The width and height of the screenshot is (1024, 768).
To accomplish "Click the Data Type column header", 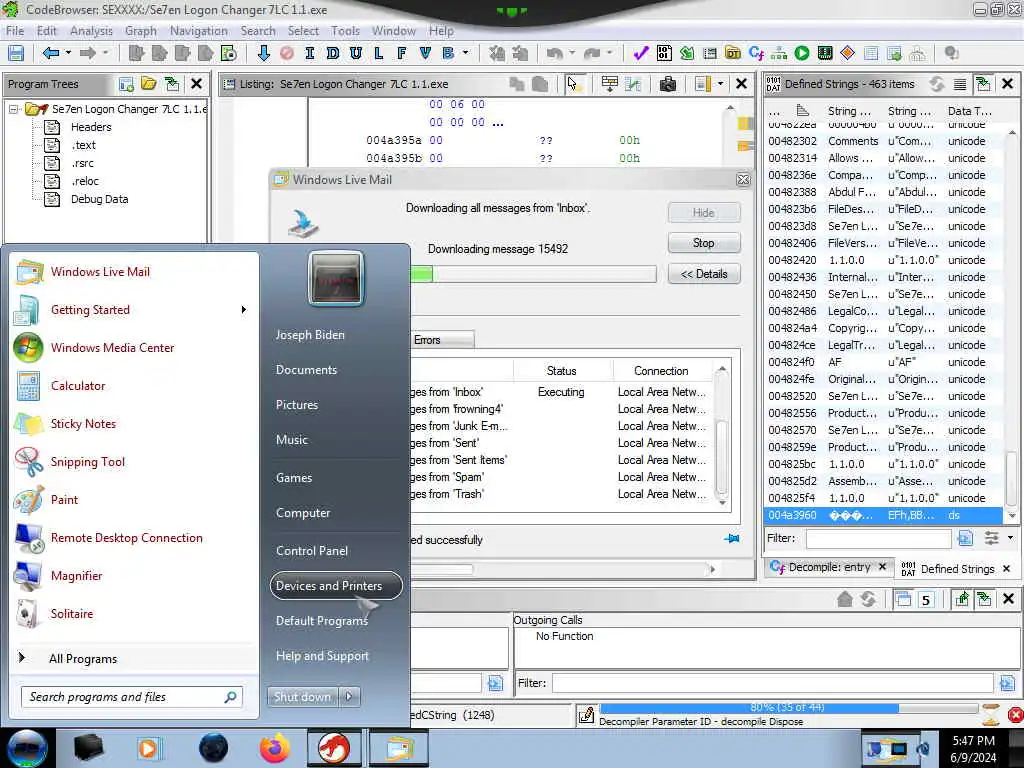I will 969,111.
